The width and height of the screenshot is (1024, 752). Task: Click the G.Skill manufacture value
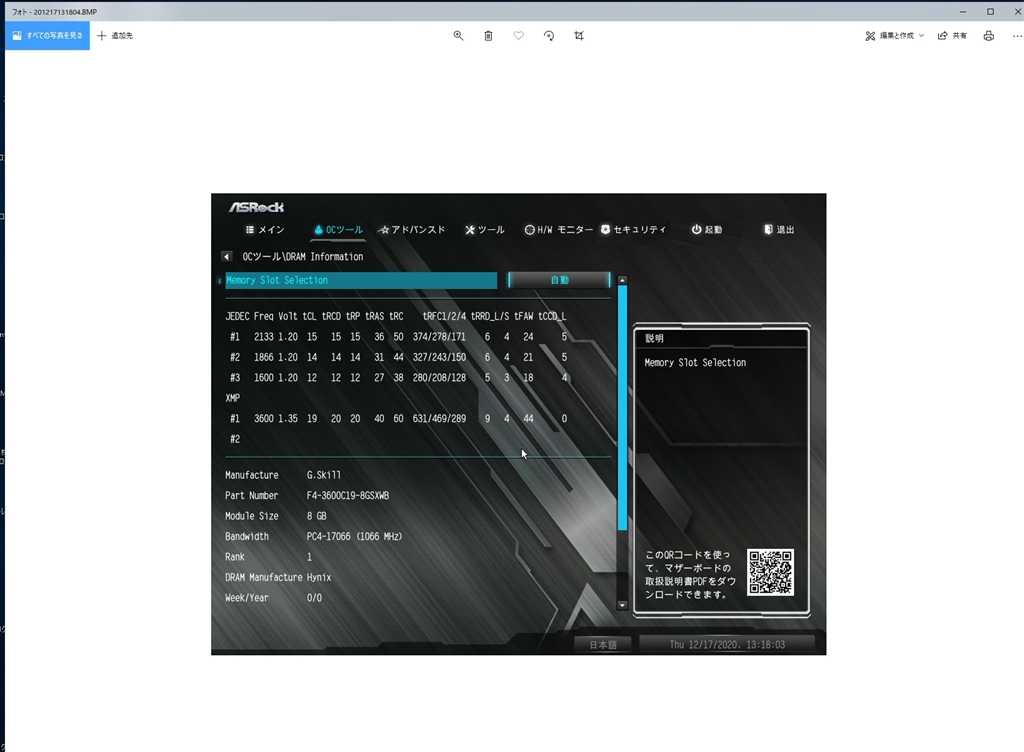(324, 475)
